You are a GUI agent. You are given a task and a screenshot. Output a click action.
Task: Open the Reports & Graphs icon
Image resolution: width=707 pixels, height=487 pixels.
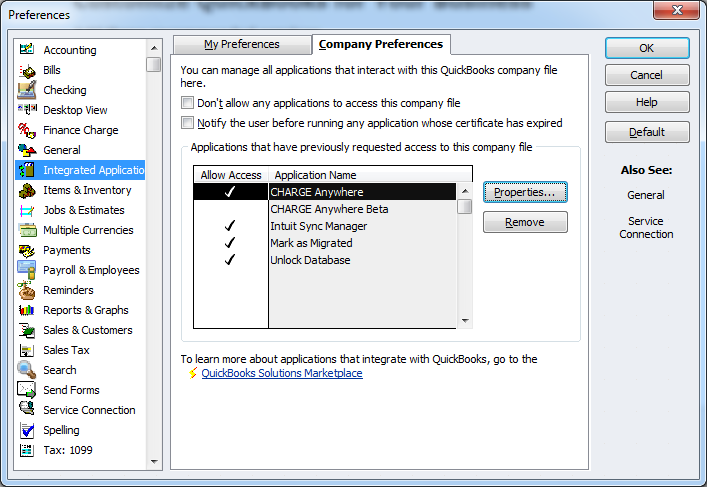click(26, 310)
